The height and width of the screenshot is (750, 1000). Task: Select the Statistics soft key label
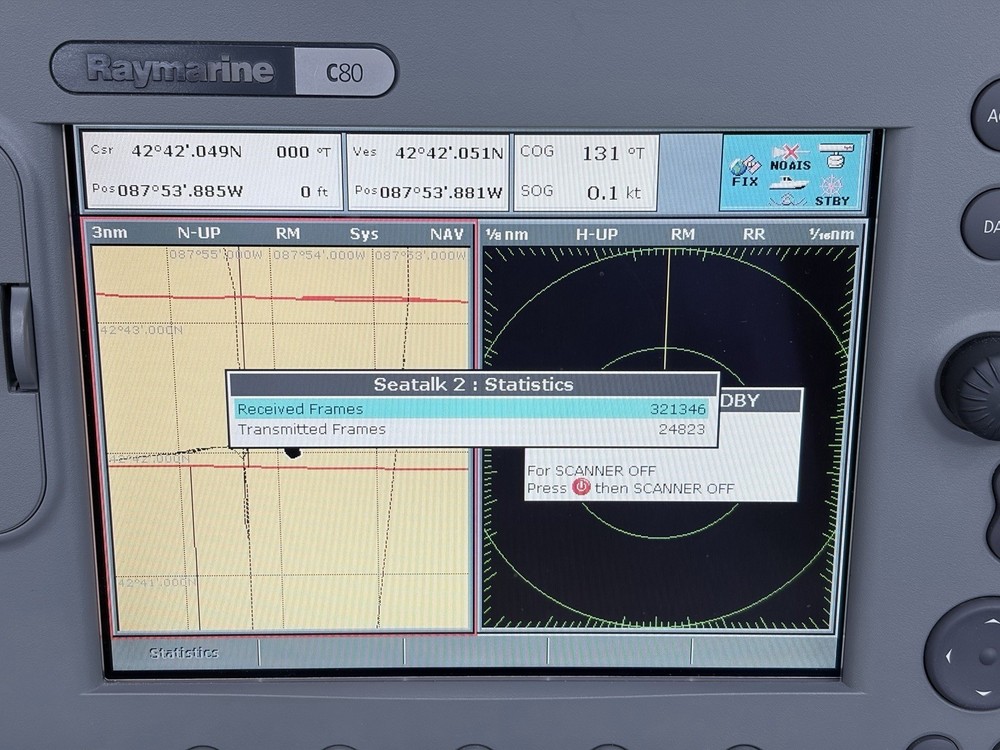tap(184, 652)
